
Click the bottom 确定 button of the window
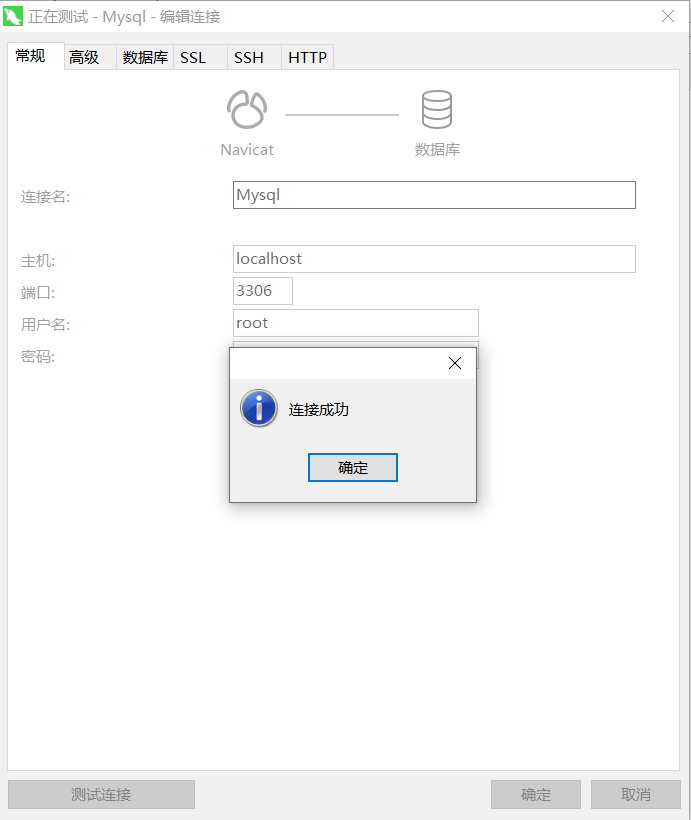[536, 794]
